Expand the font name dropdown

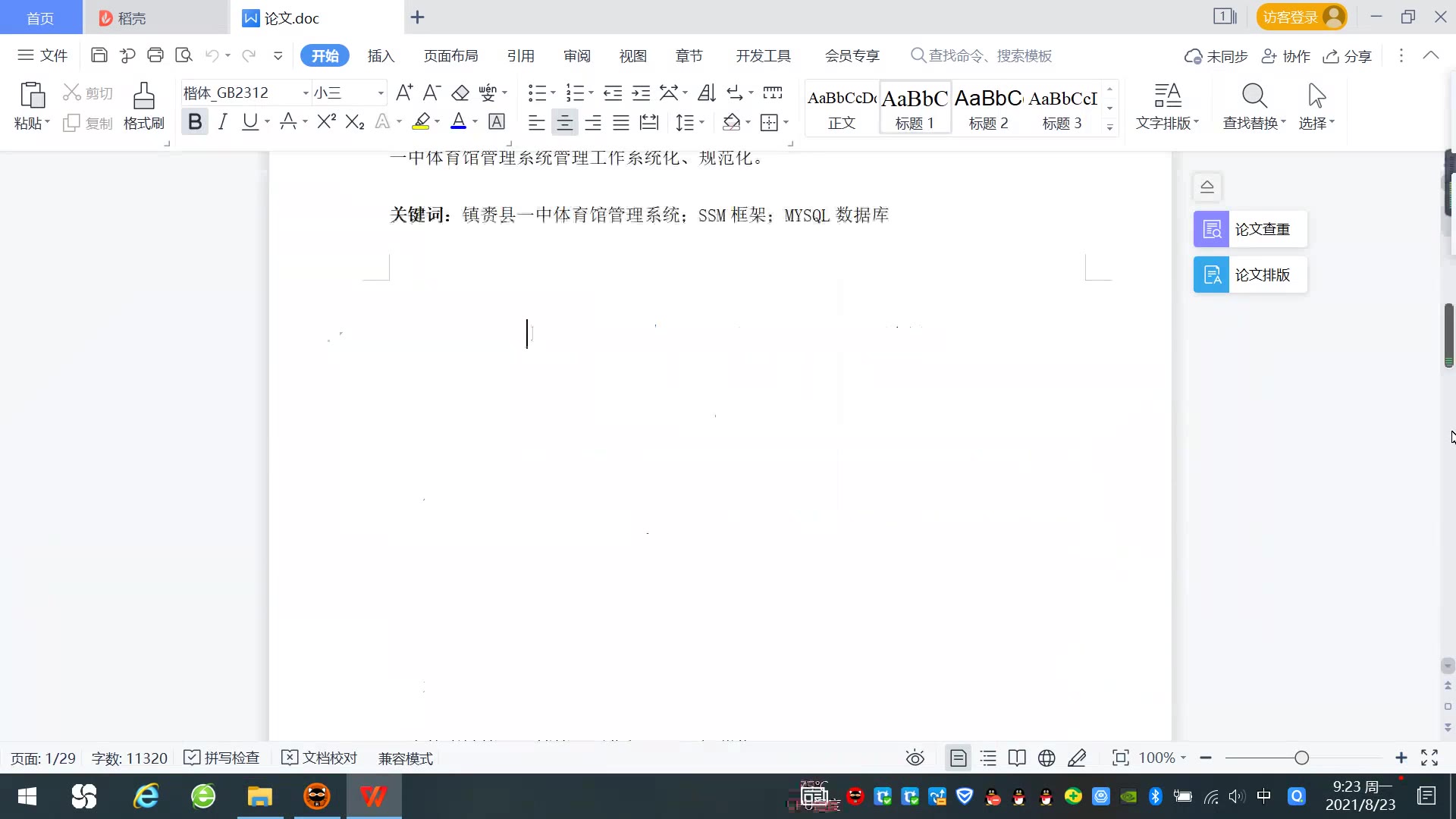(306, 93)
